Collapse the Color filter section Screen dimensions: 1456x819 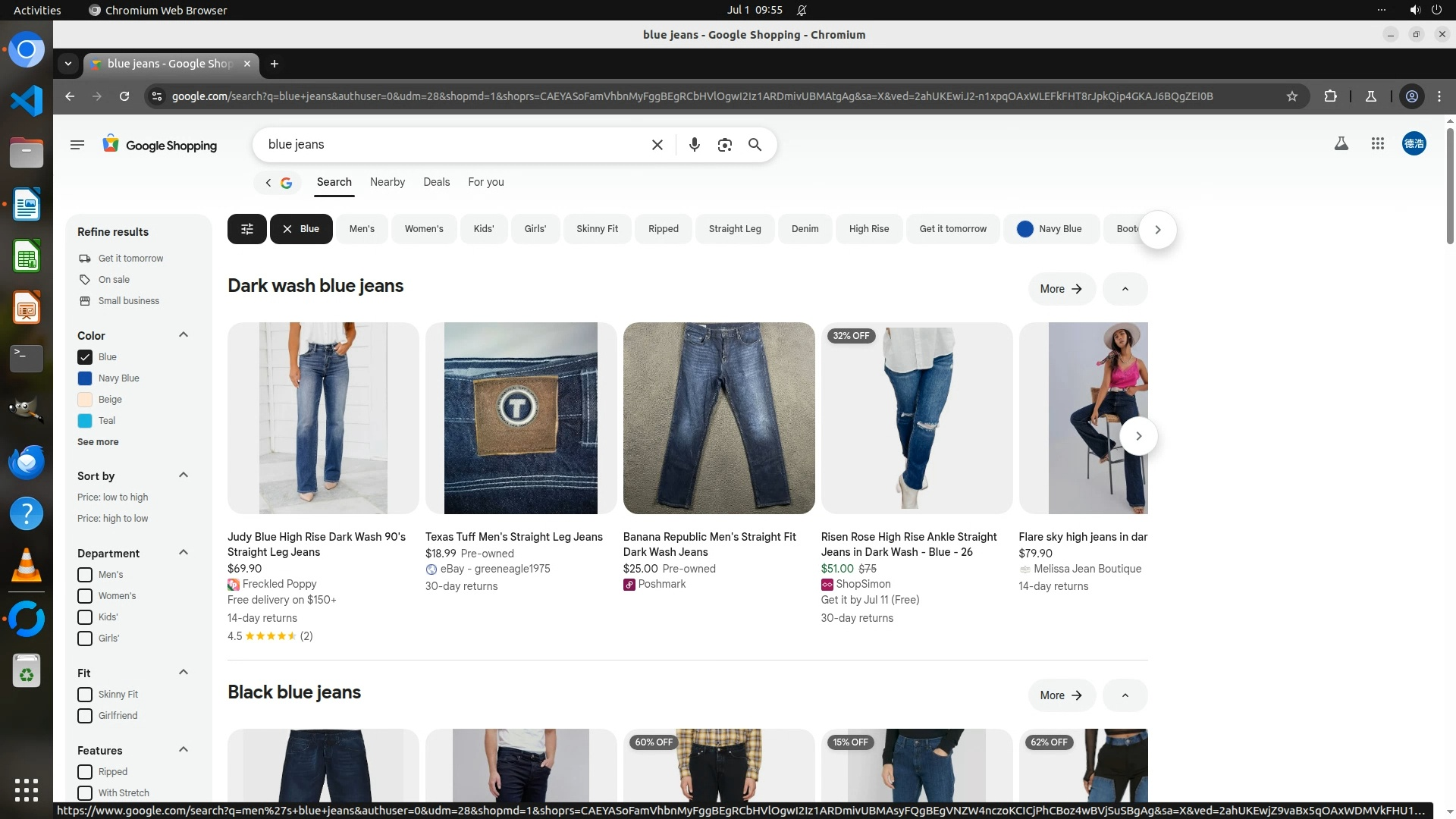point(183,335)
